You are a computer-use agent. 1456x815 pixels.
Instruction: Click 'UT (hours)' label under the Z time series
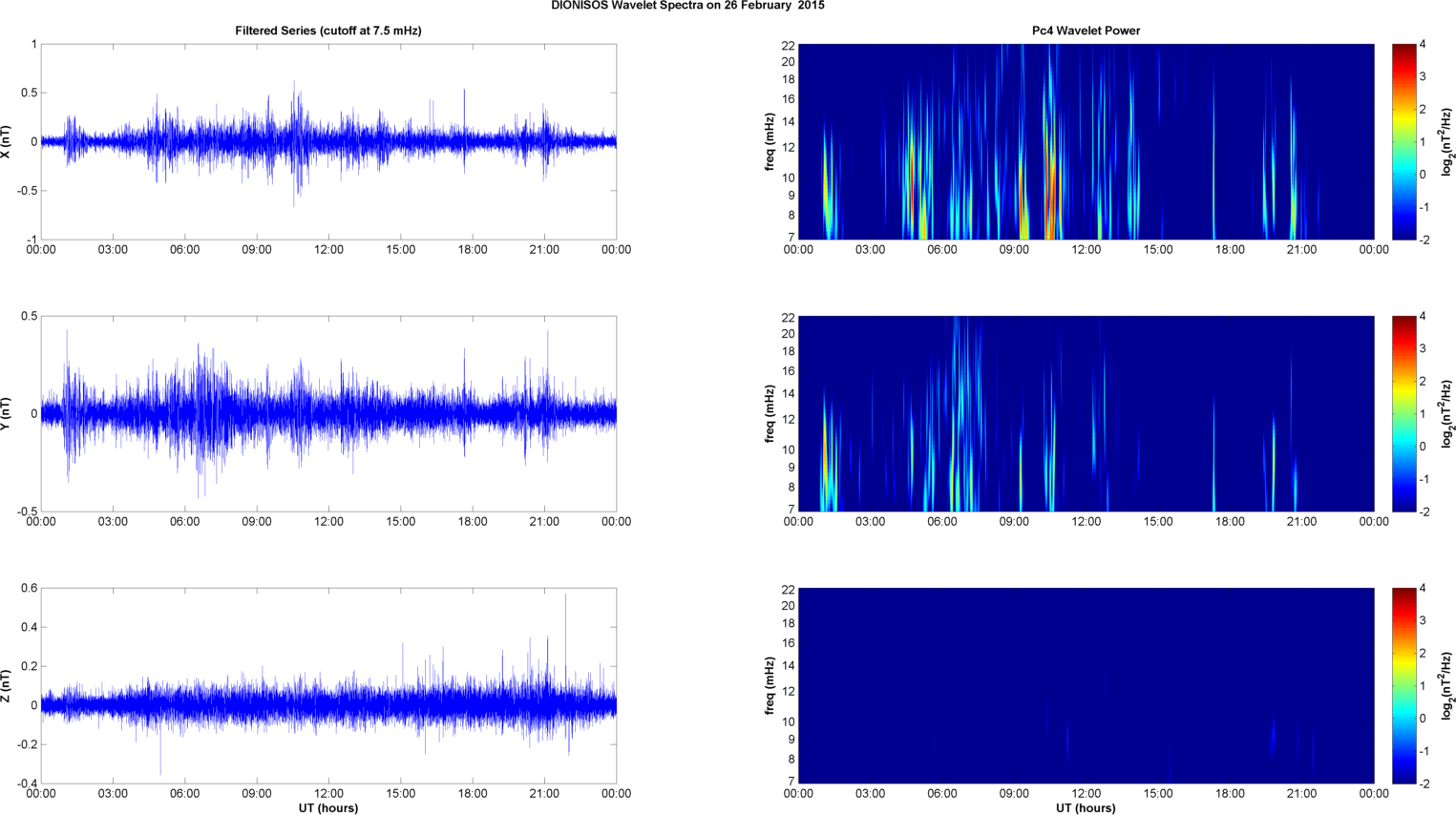tap(328, 808)
